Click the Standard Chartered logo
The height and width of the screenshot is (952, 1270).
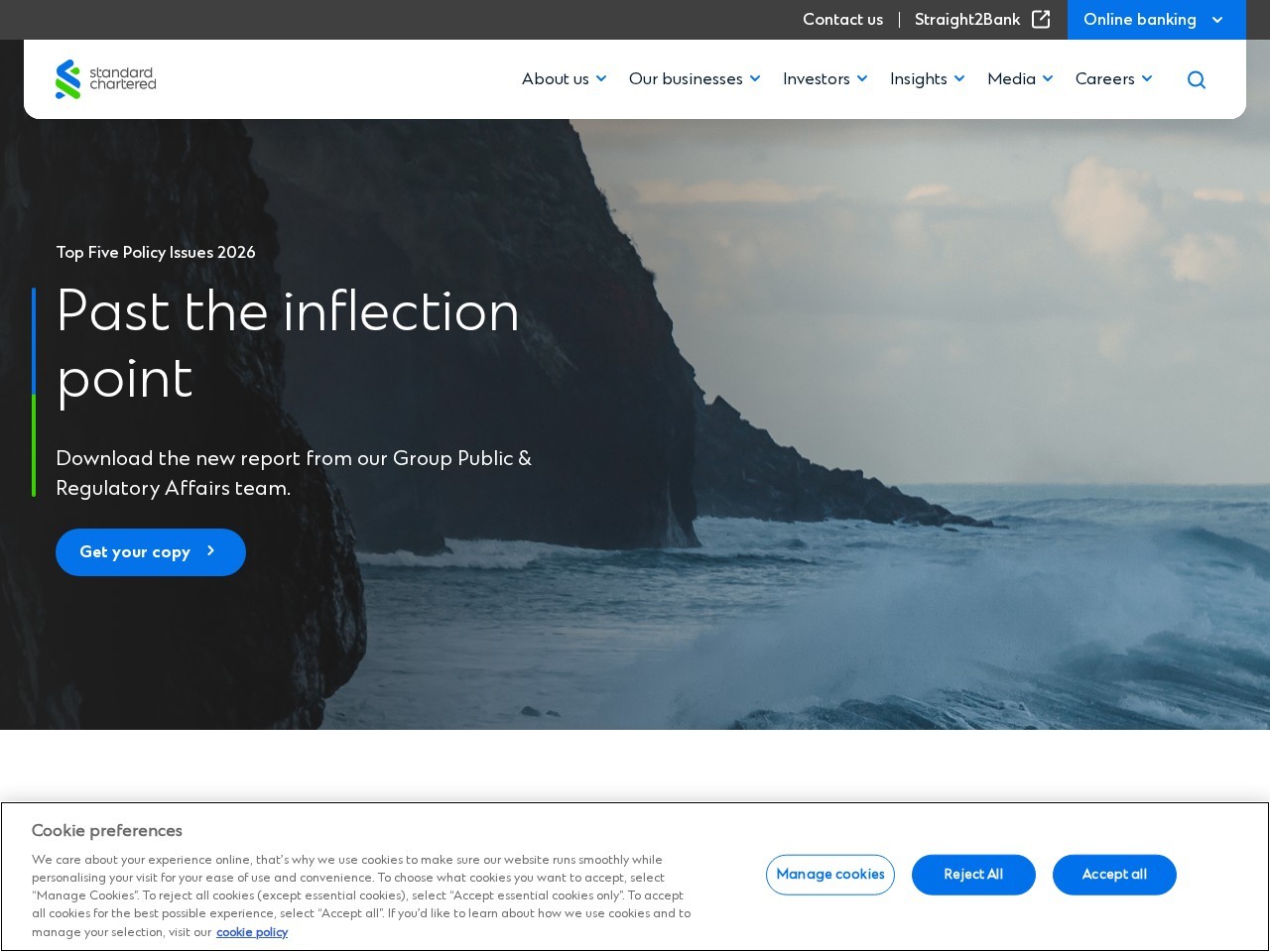tap(105, 79)
